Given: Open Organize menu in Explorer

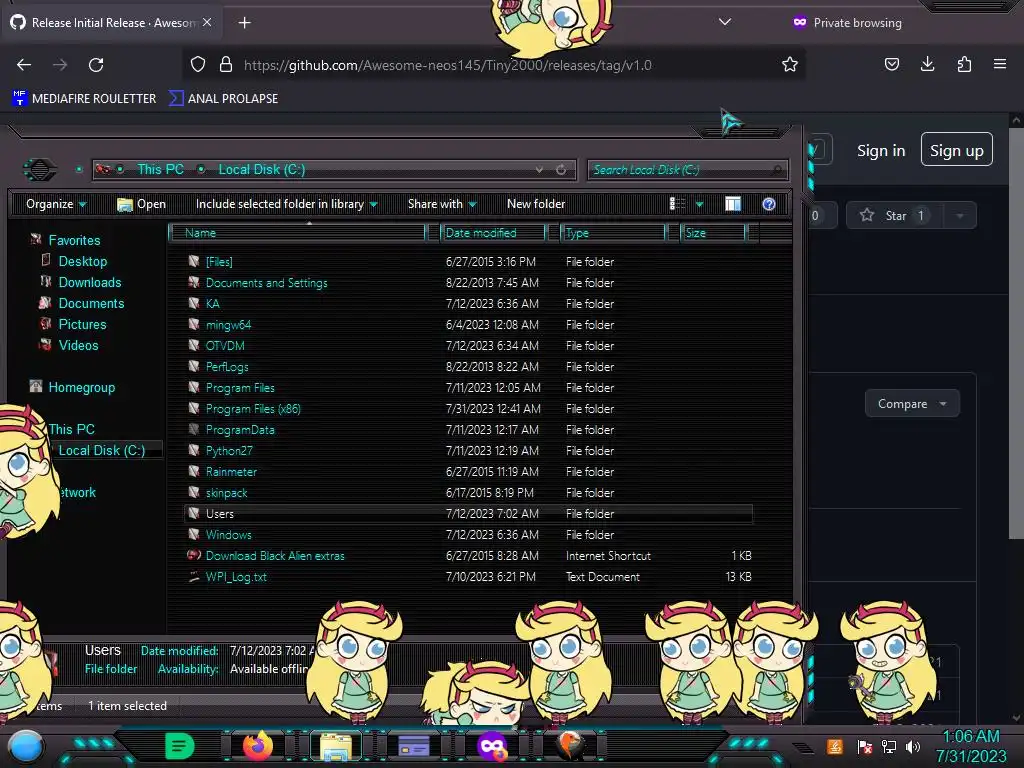Looking at the screenshot, I should (56, 204).
